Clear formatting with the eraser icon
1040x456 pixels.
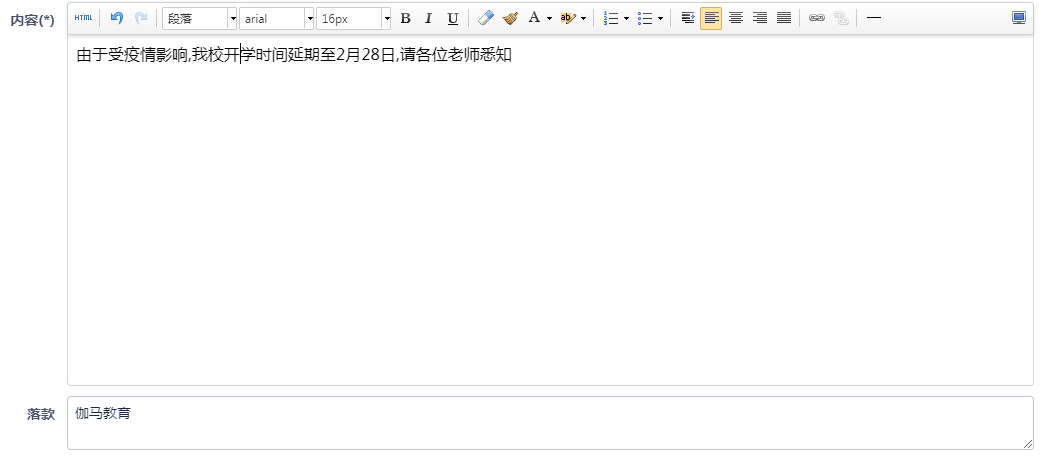point(486,19)
